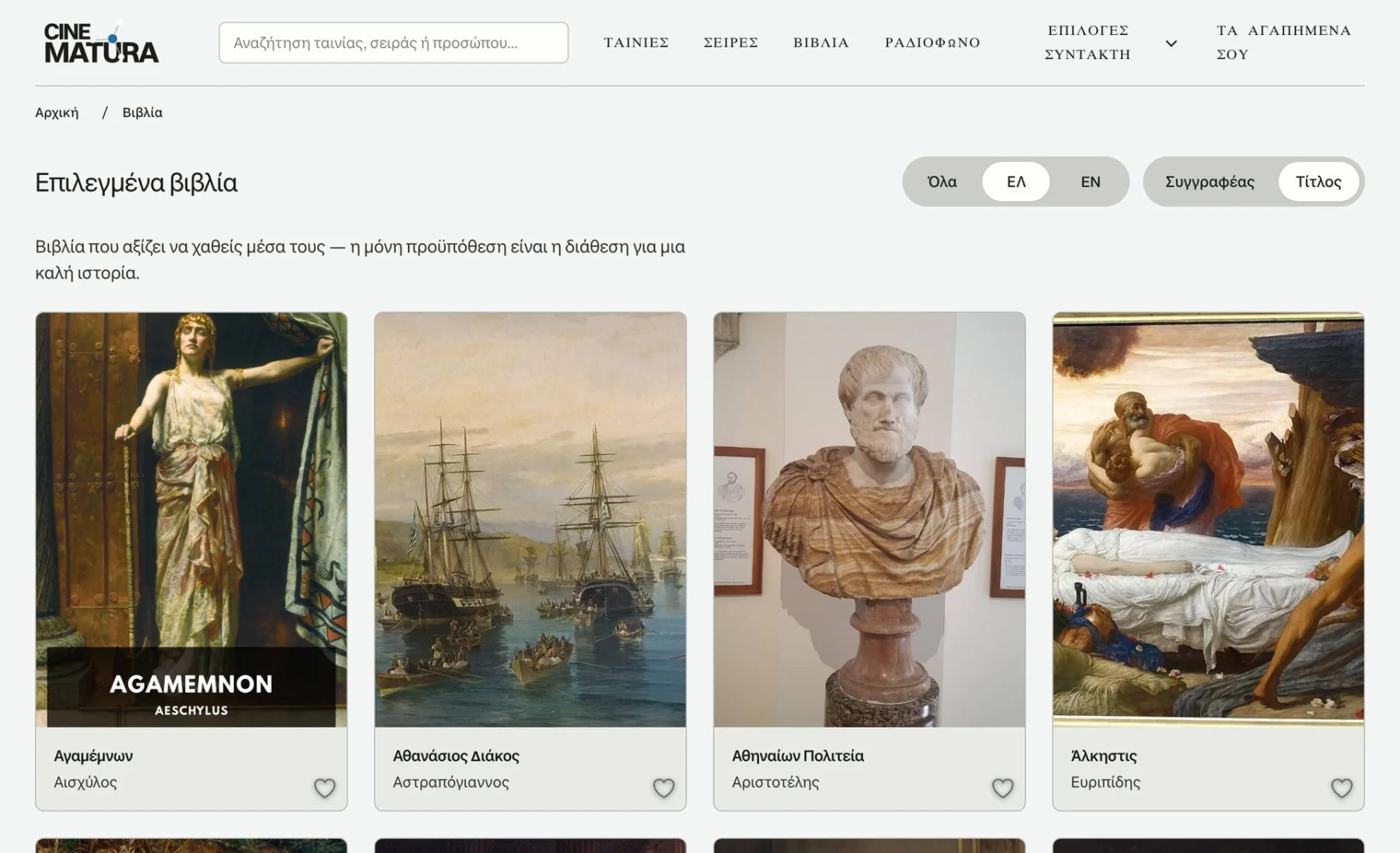Open the Ραδιόφωνο menu item
Viewport: 1400px width, 853px height.
[x=933, y=42]
